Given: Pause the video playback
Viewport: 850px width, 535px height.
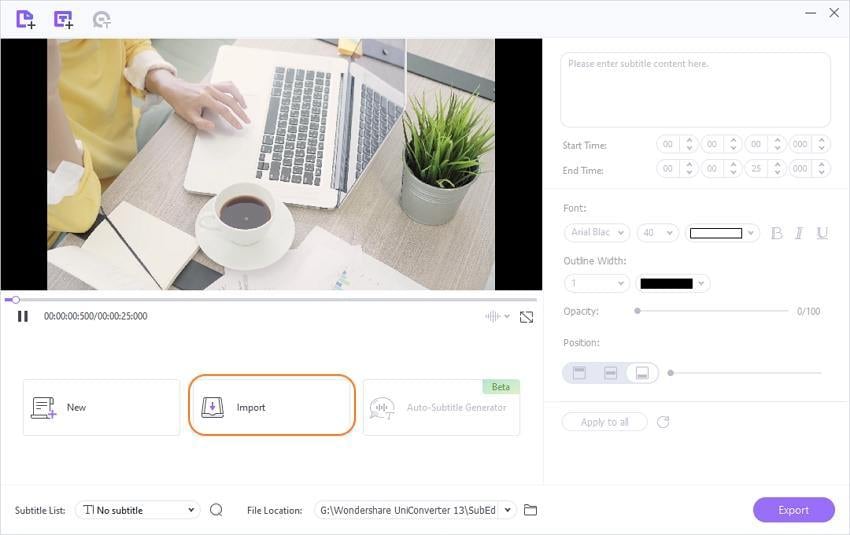Looking at the screenshot, I should coord(23,316).
